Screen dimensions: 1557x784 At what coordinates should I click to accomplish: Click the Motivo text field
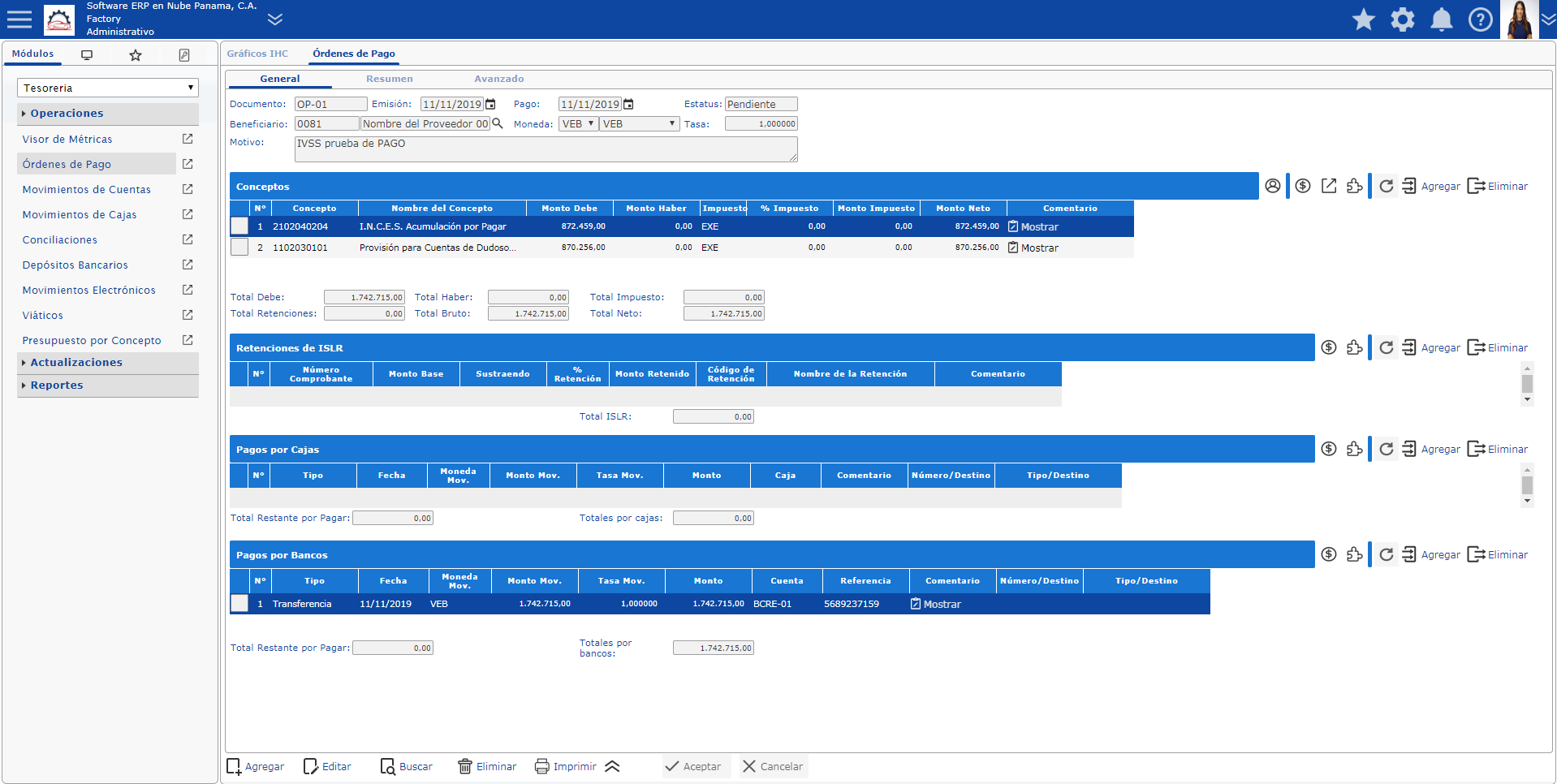[546, 149]
